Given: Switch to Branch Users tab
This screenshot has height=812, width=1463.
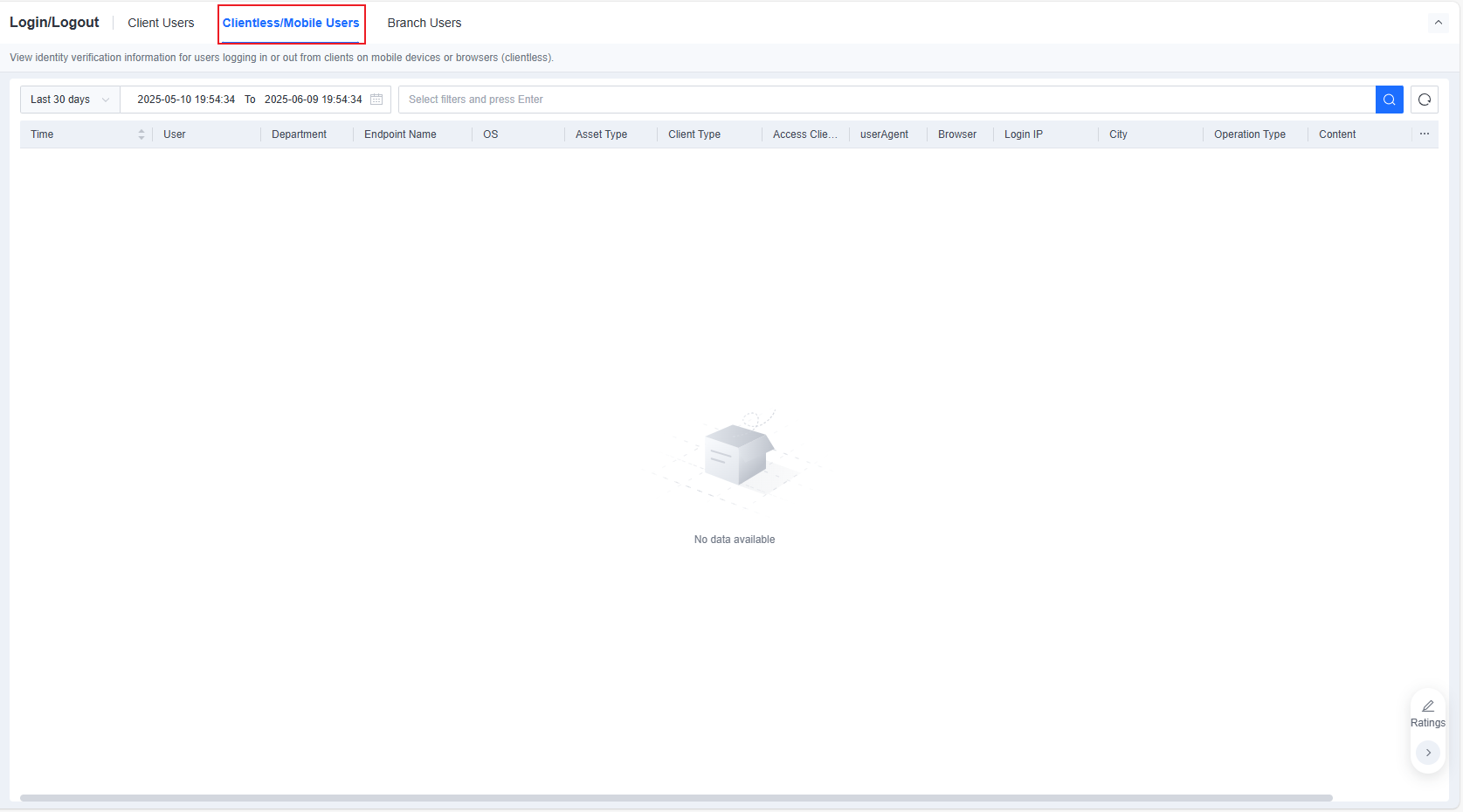Looking at the screenshot, I should (x=424, y=23).
